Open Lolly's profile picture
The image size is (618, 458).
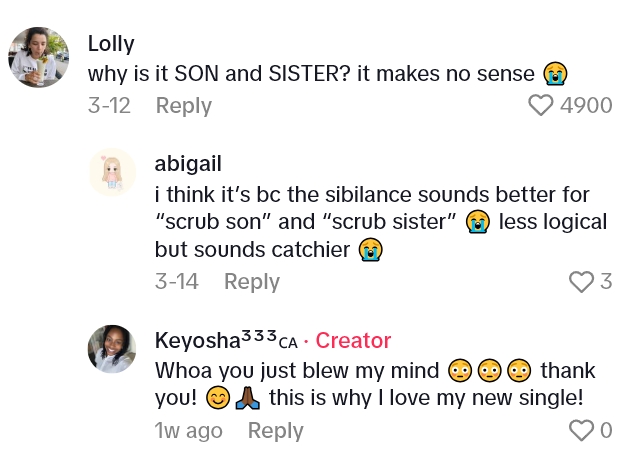pyautogui.click(x=39, y=57)
